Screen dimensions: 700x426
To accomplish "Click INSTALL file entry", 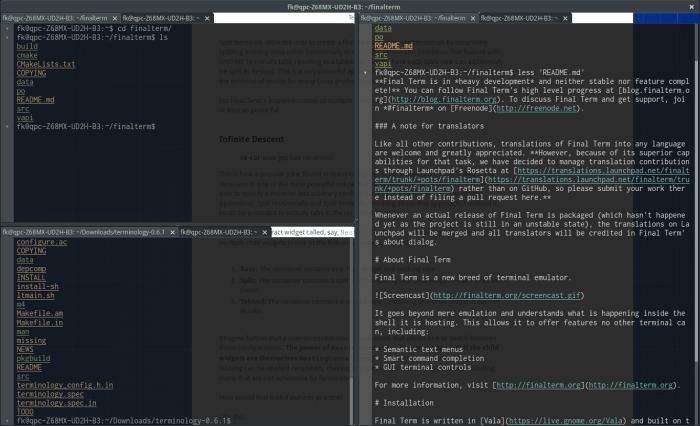I will [x=31, y=278].
